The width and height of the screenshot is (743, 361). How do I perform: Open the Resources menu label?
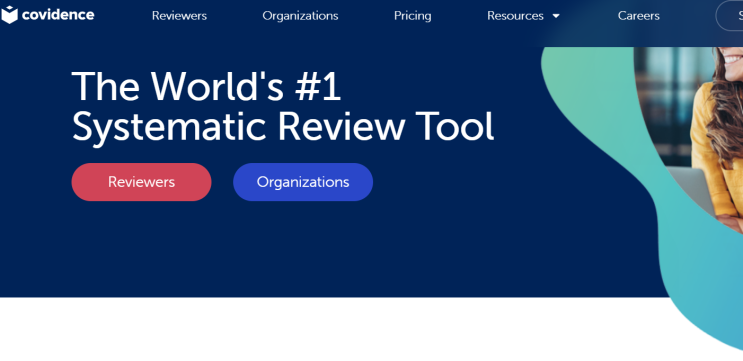point(515,16)
